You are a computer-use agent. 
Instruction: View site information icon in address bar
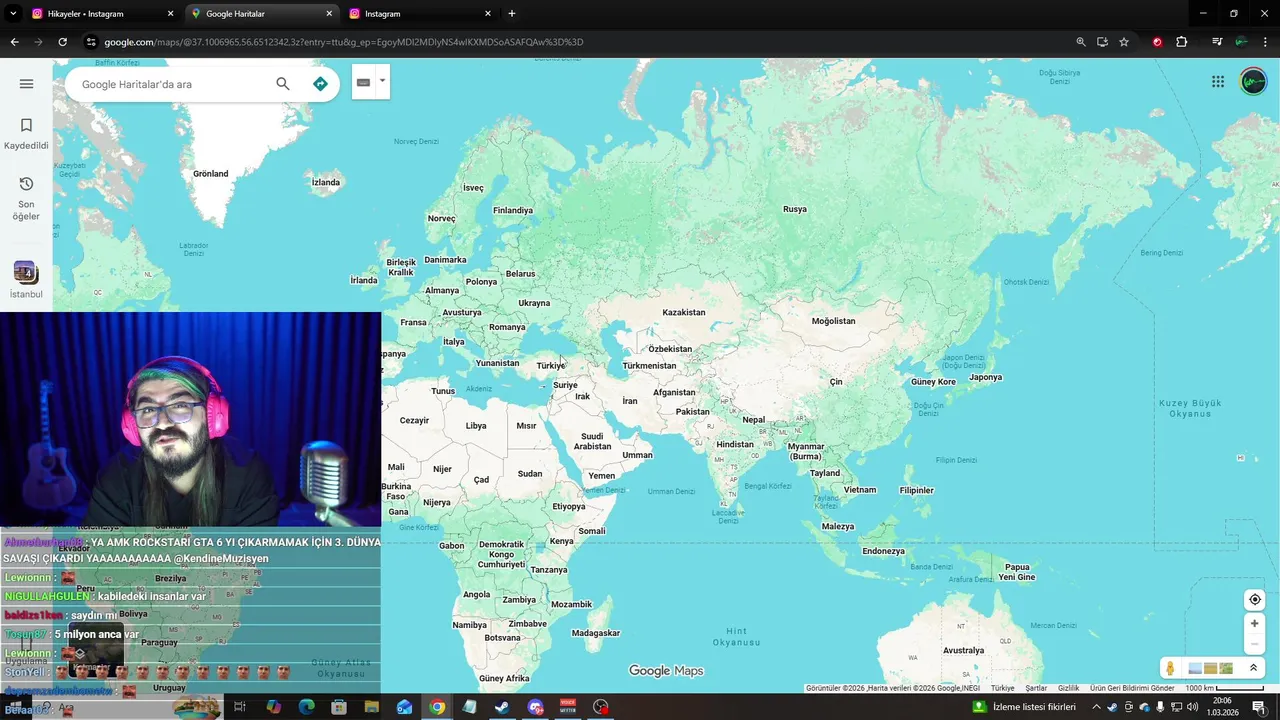pyautogui.click(x=91, y=42)
